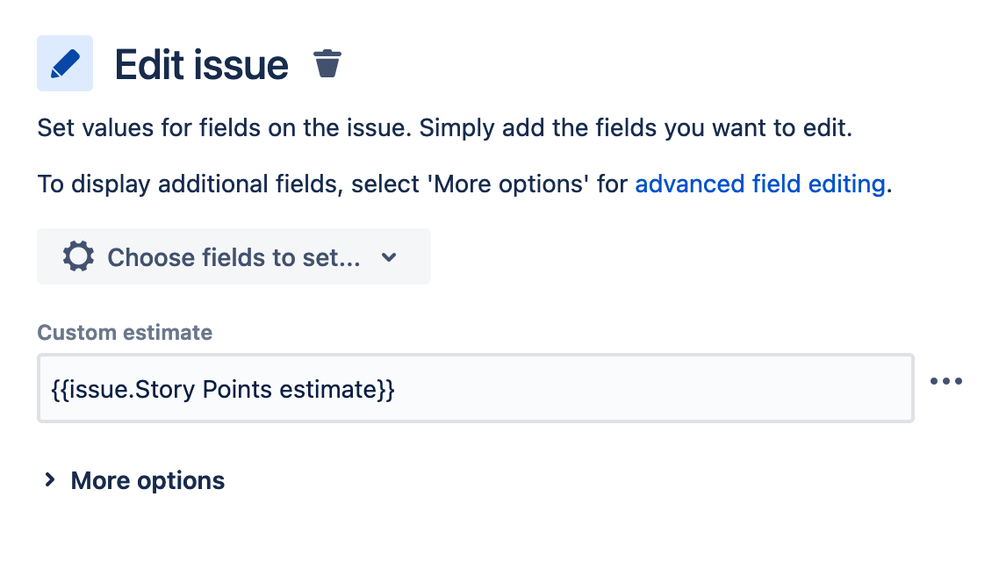999x569 pixels.
Task: Click the down chevron on Choose fields button
Action: [389, 257]
